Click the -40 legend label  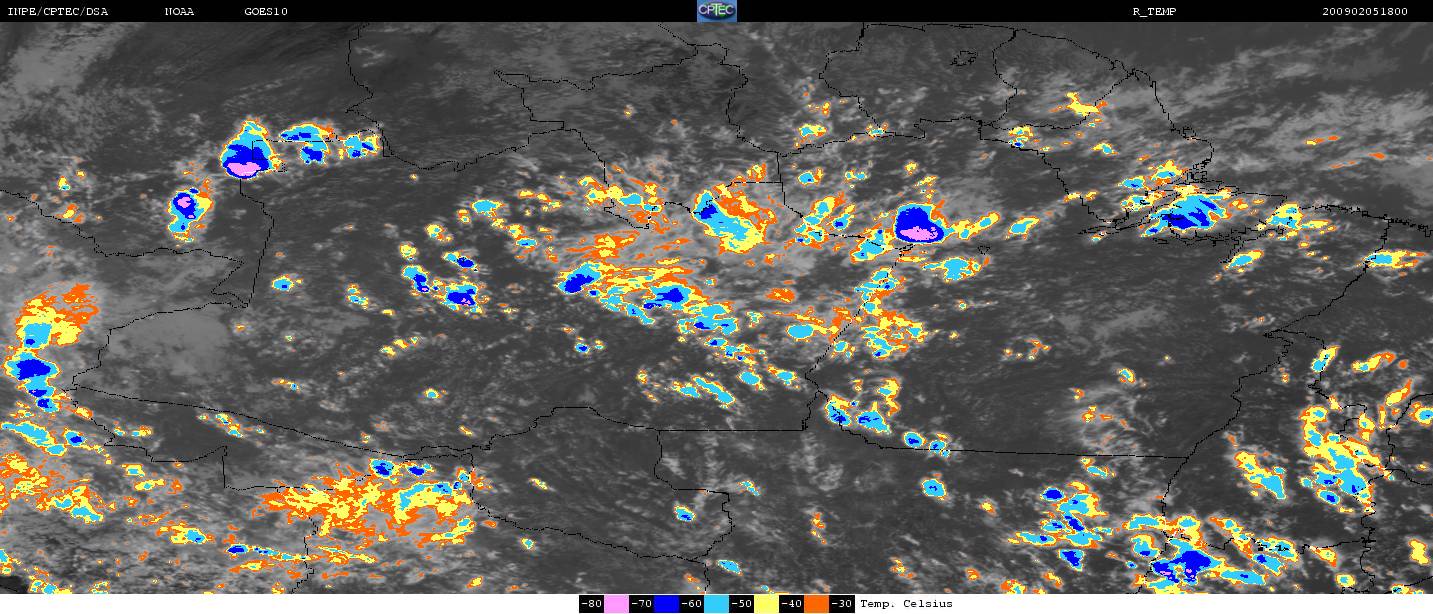[792, 604]
